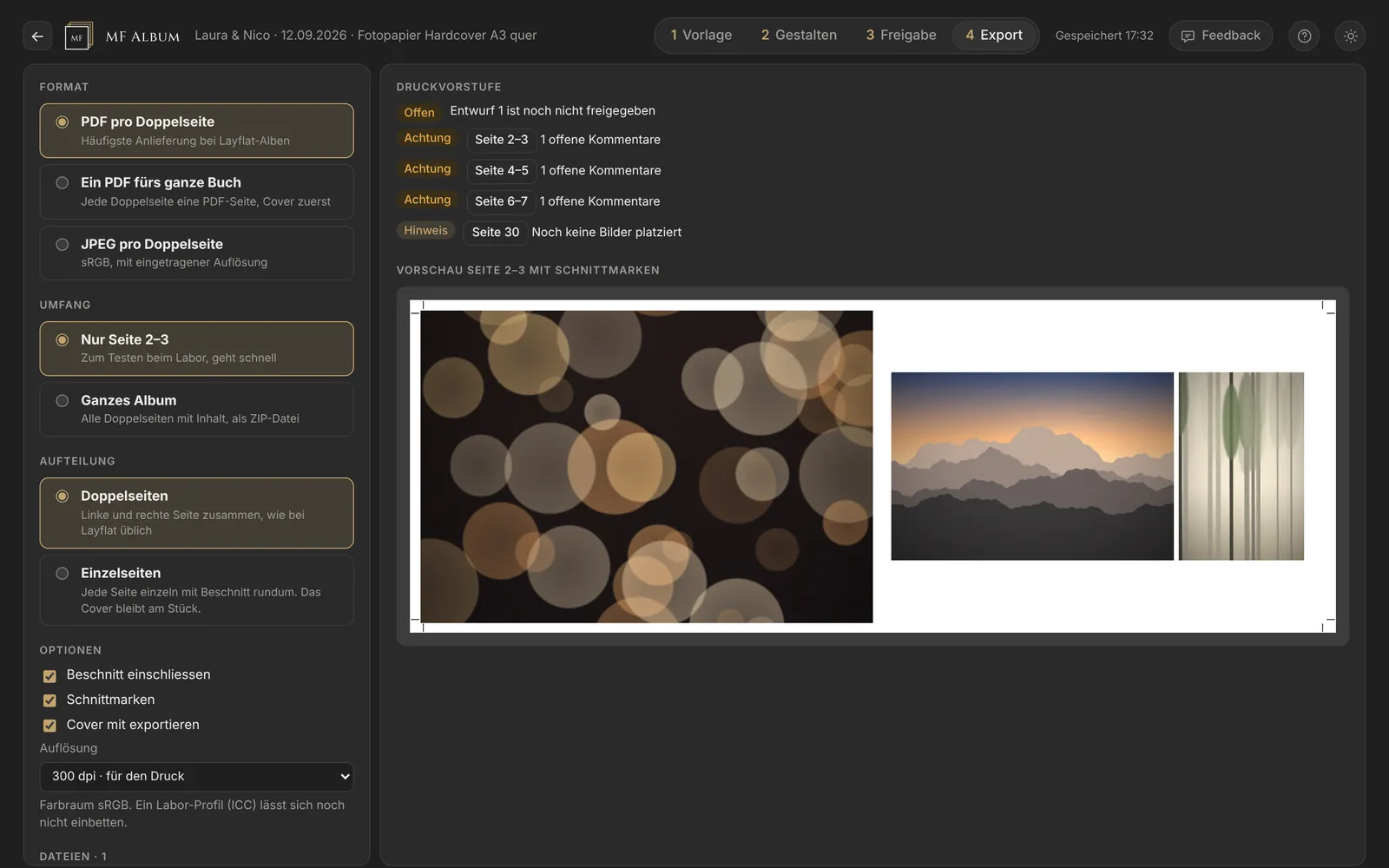
Task: Select Doppelseiten layout option
Action: tap(196, 512)
